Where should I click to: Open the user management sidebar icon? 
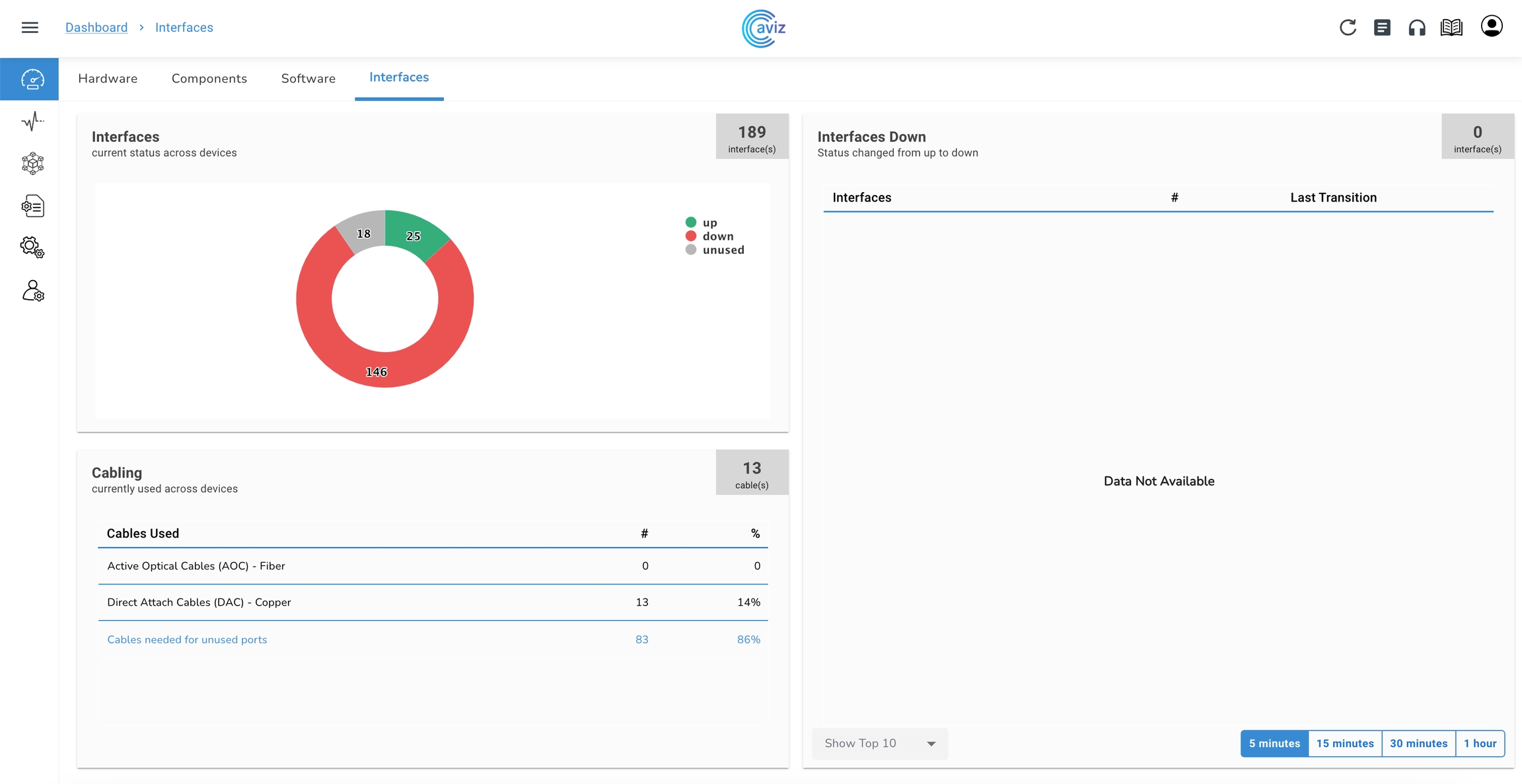point(32,291)
